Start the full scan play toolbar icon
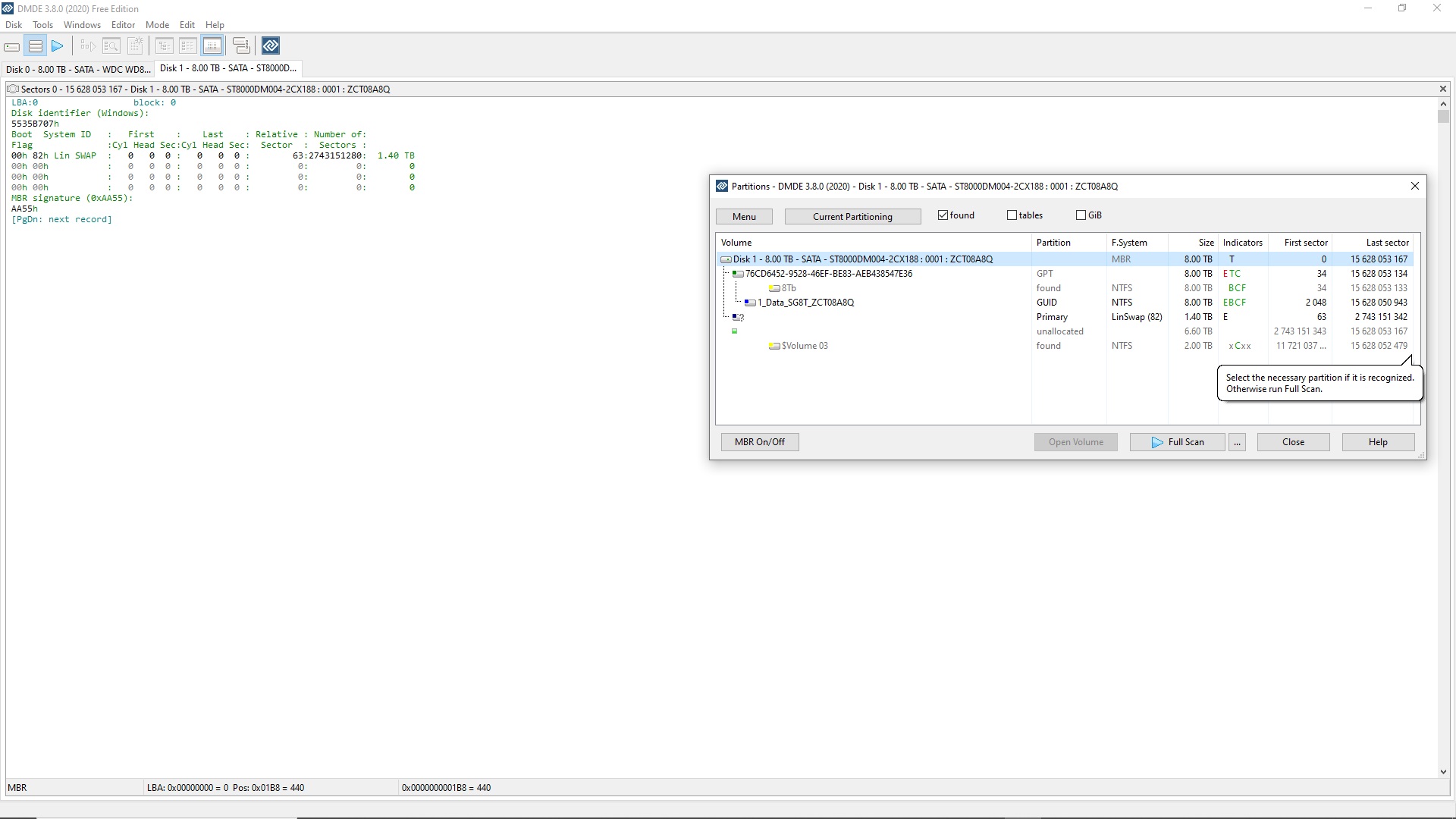Viewport: 1456px width, 819px height. coord(58,46)
